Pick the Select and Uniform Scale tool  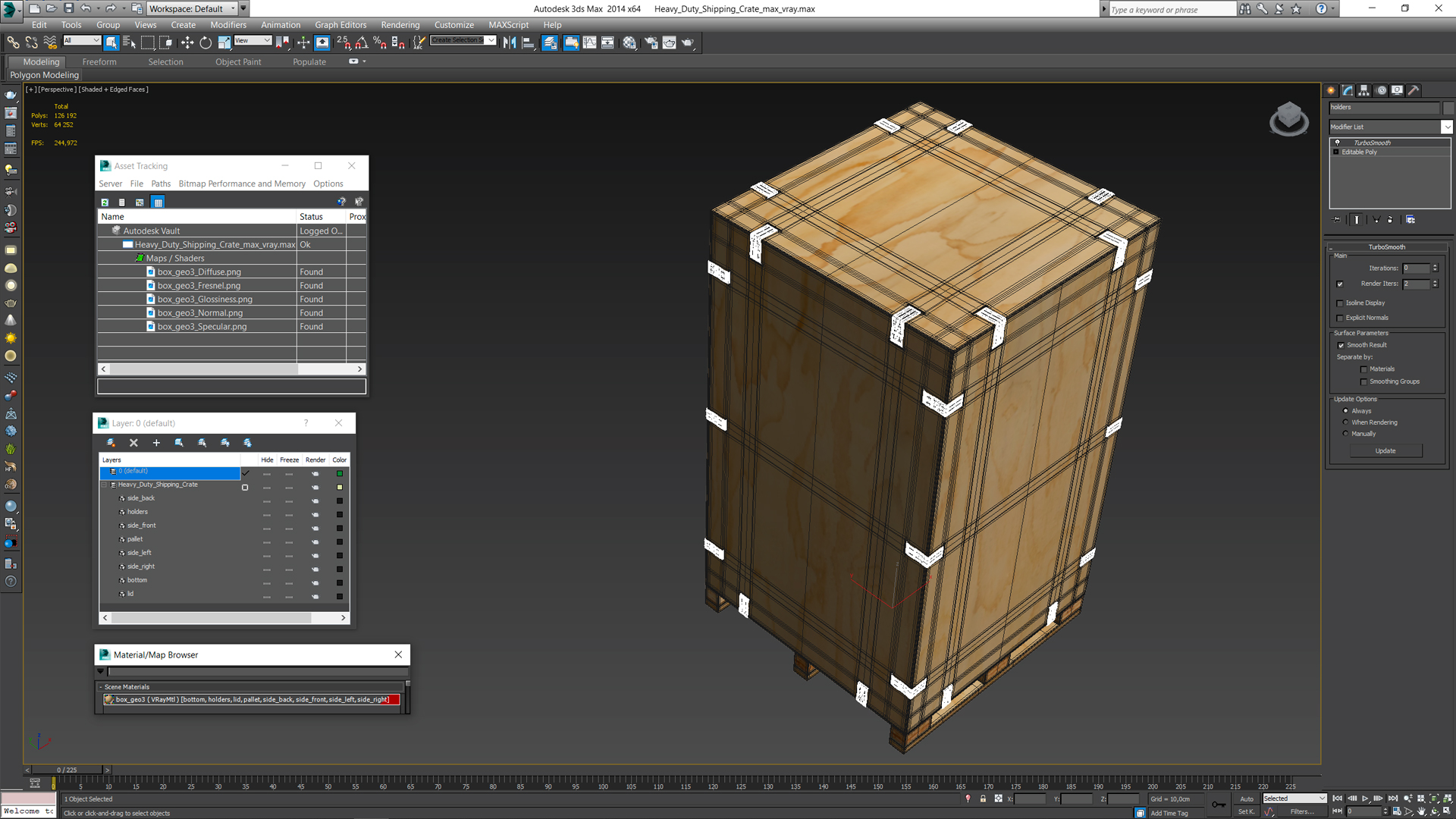tap(224, 42)
